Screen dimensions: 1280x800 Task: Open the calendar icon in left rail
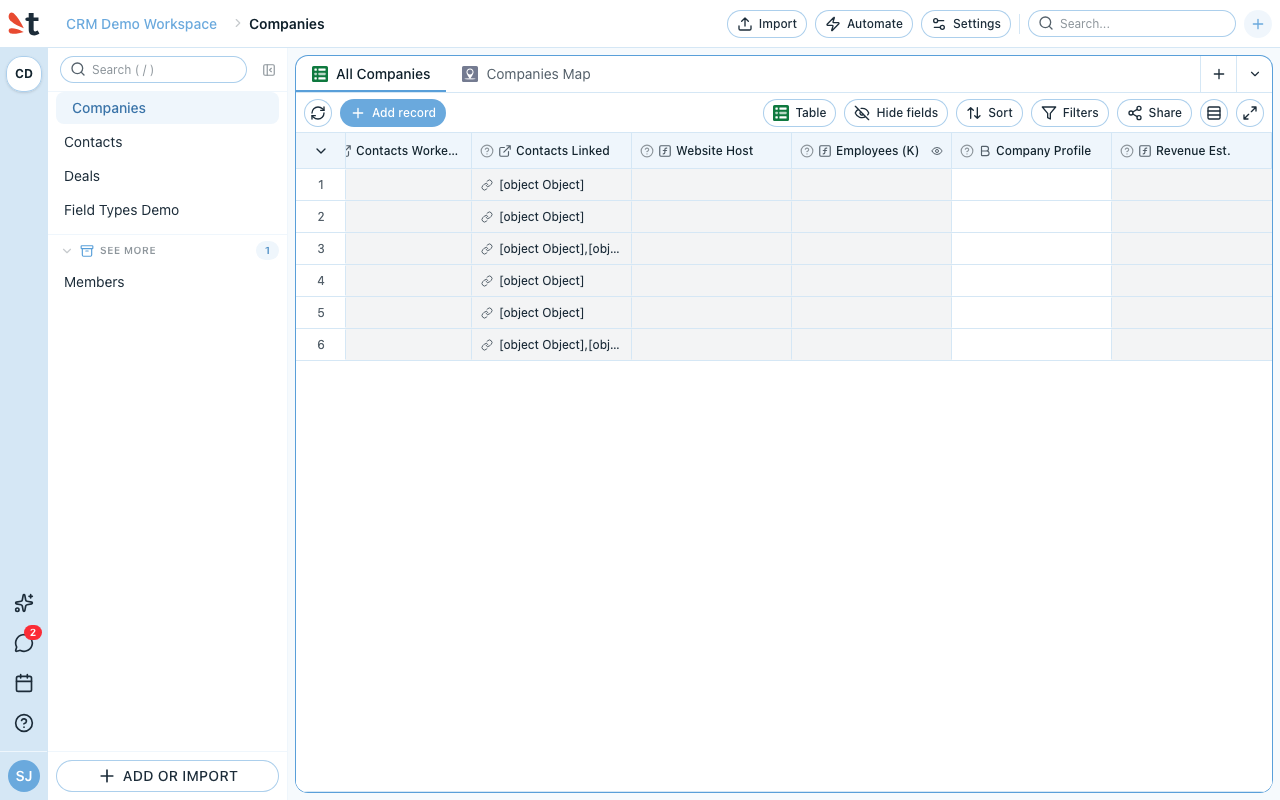click(24, 683)
